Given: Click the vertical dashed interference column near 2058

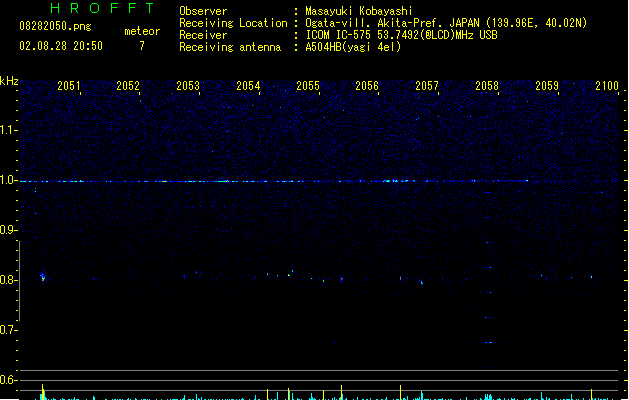Looking at the screenshot, I should [x=488, y=280].
